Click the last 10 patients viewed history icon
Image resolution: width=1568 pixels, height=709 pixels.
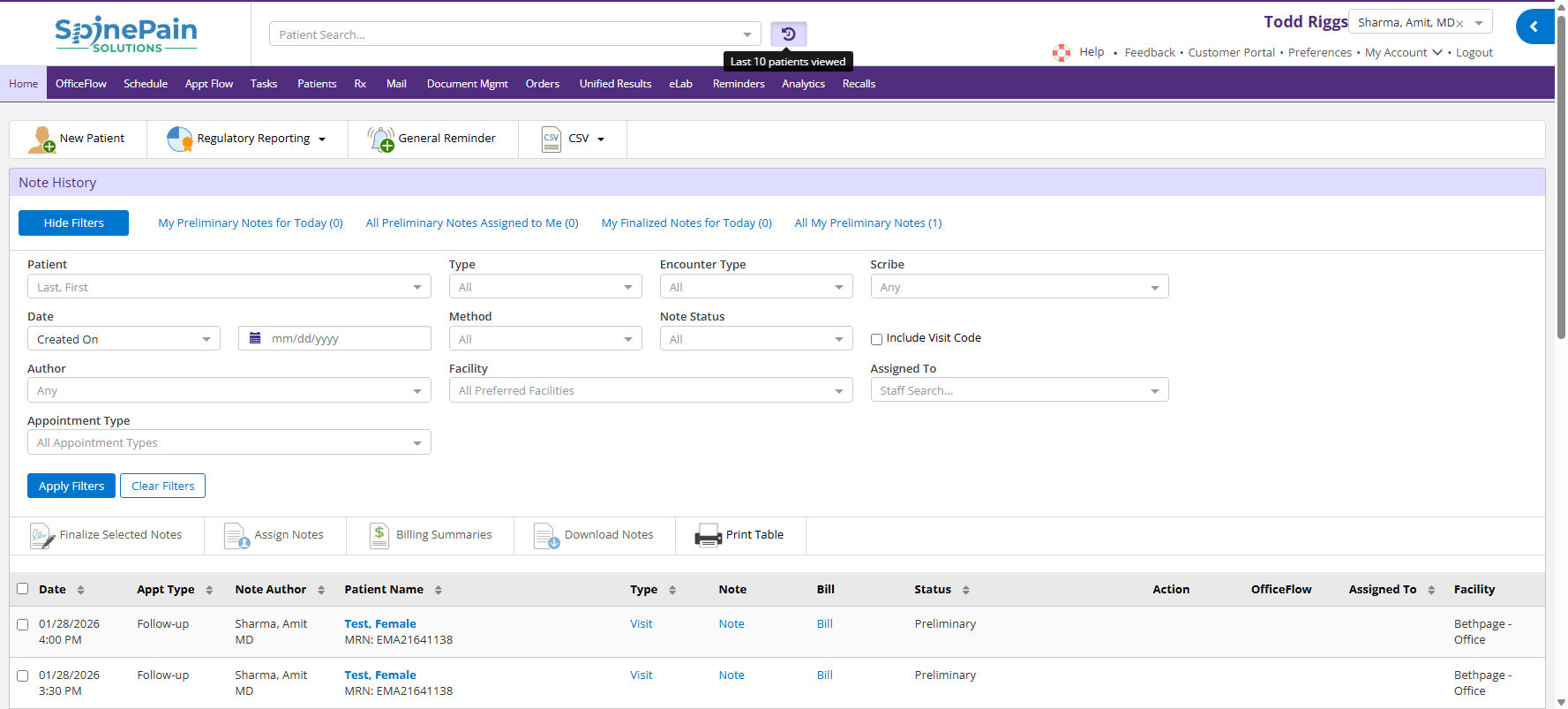click(x=788, y=34)
